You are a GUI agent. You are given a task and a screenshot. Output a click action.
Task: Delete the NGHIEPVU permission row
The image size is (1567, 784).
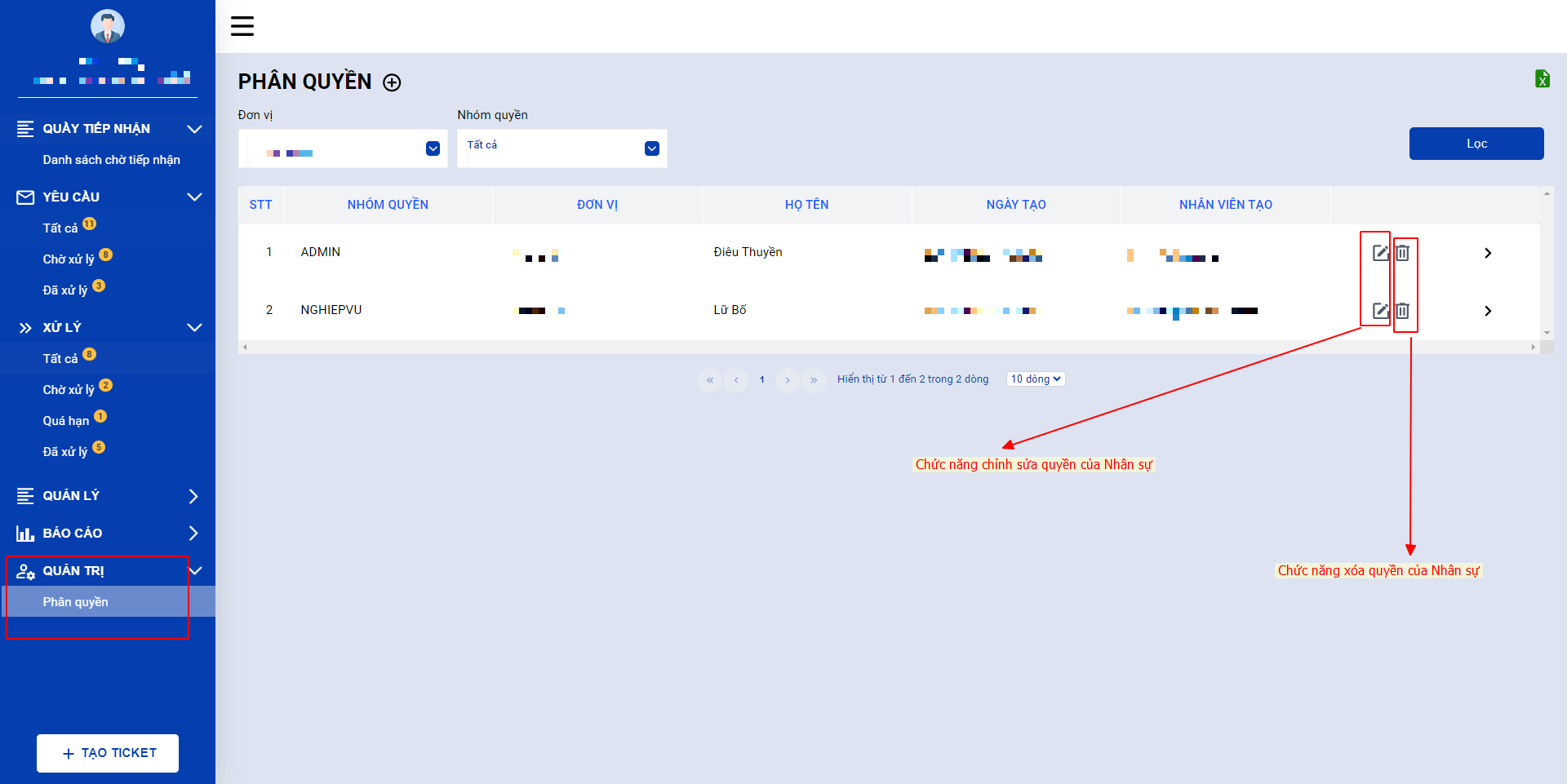pyautogui.click(x=1402, y=311)
